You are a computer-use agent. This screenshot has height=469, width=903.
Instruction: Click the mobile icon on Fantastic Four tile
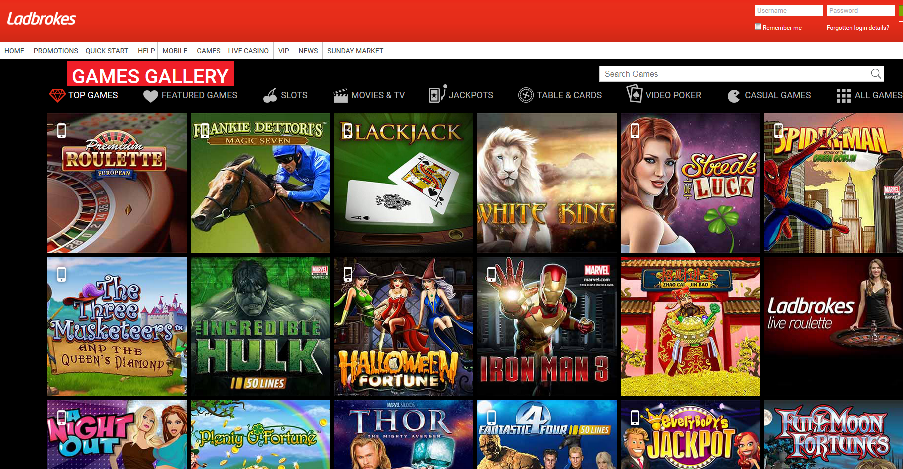(491, 418)
